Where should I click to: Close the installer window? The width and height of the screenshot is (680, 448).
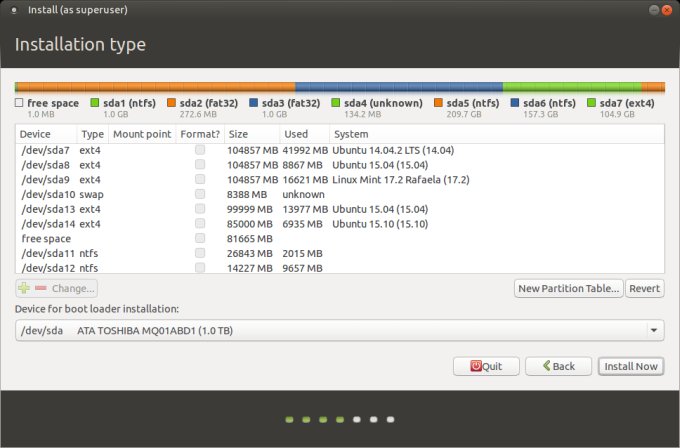click(667, 10)
